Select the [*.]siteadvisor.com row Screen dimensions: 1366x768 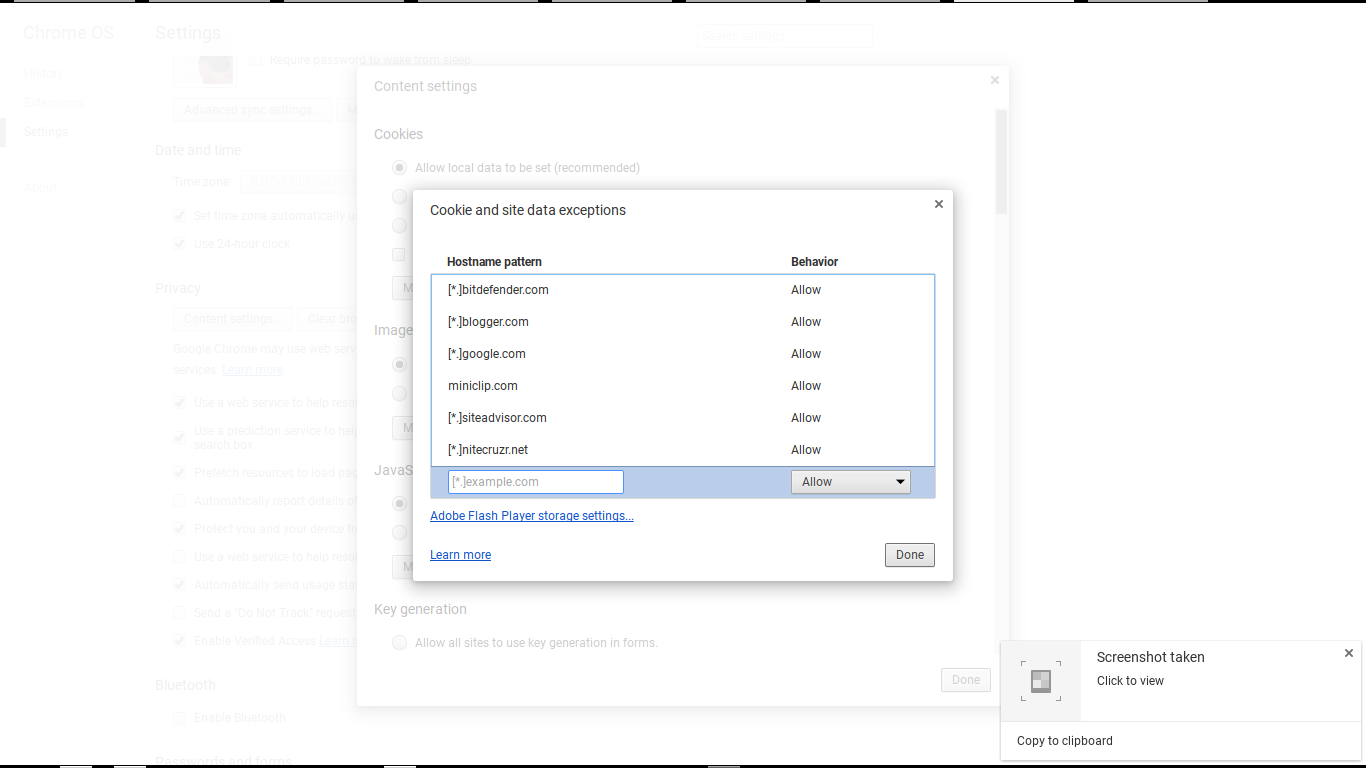(683, 418)
